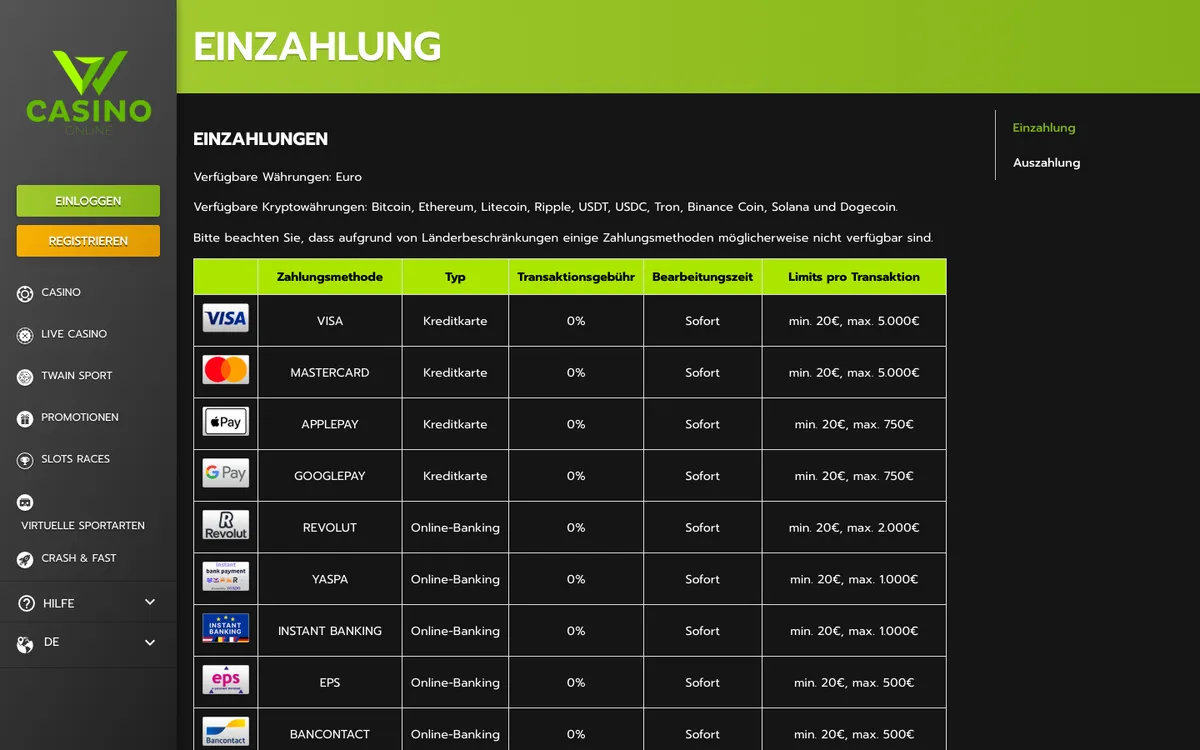Click the Yaspa bank payment logo
1200x750 pixels.
click(x=226, y=577)
